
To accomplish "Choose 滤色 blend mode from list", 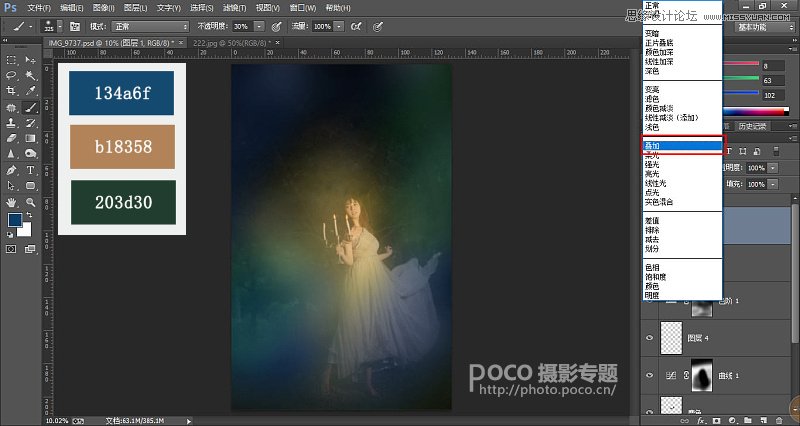I will pos(682,99).
